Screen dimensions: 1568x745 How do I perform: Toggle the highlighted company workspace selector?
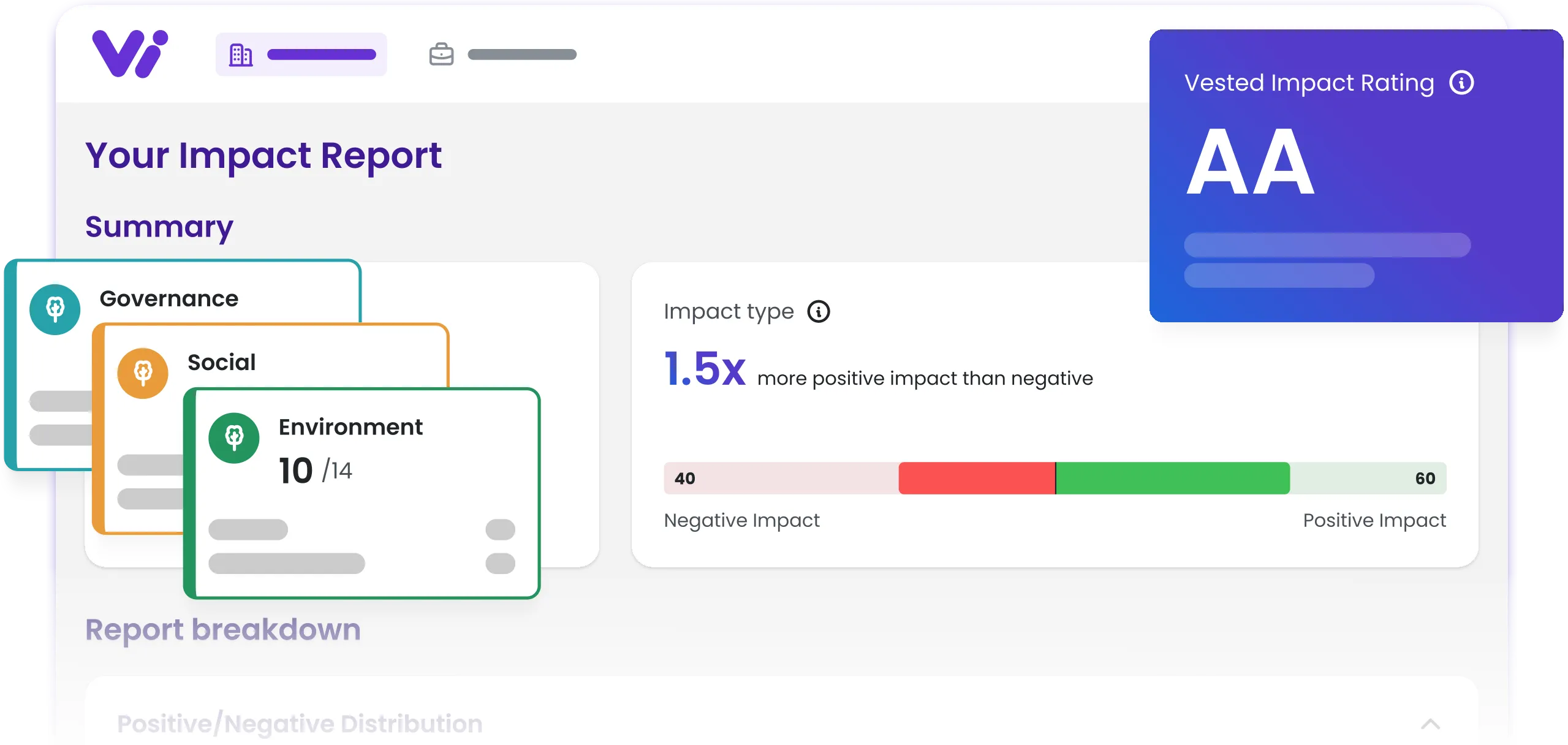point(301,54)
